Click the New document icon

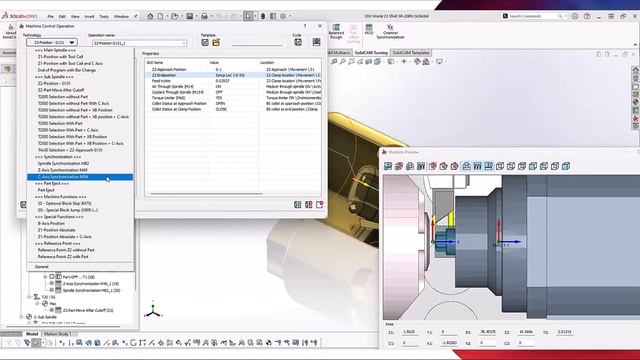point(160,16)
